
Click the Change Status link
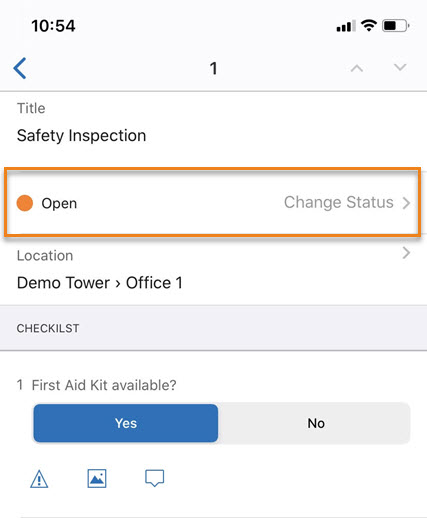[338, 202]
